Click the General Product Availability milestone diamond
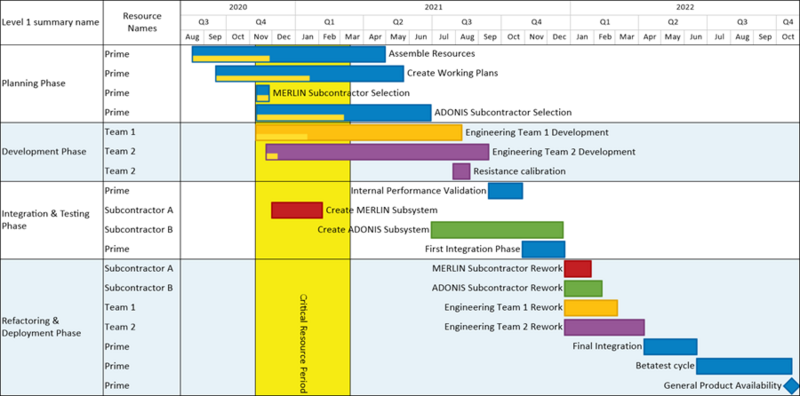800x396 pixels. 791,385
